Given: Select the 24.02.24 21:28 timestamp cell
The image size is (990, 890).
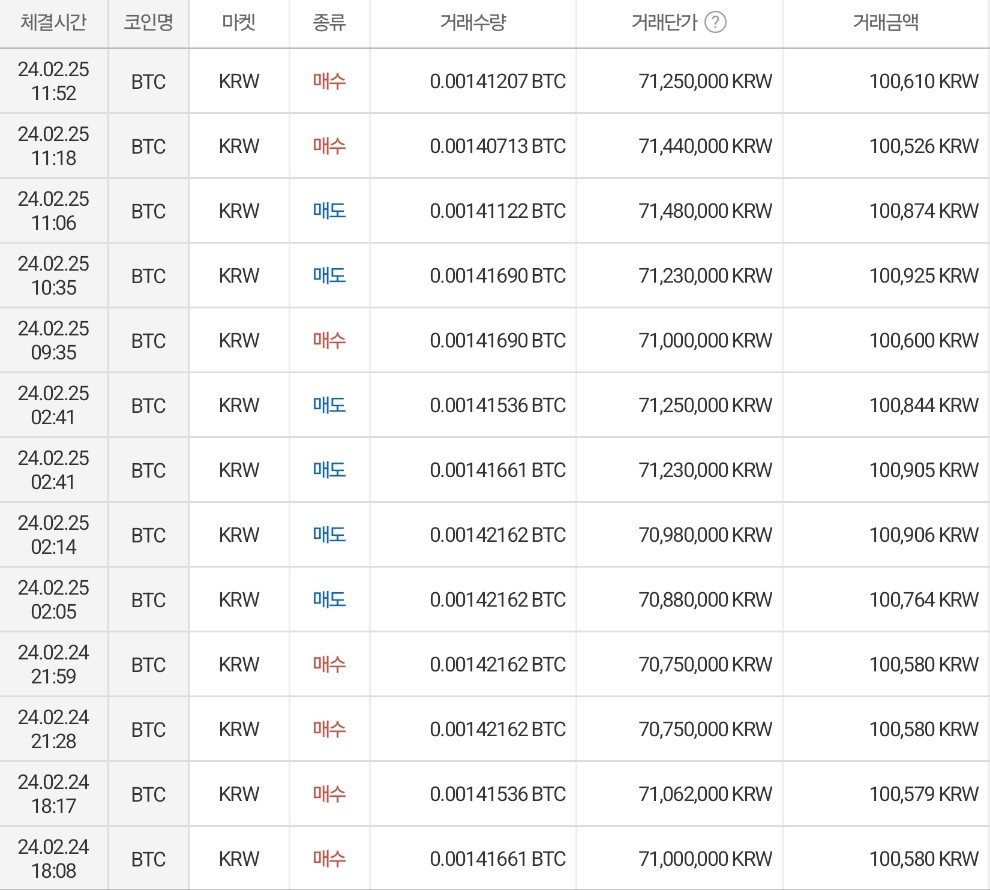Looking at the screenshot, I should [54, 729].
